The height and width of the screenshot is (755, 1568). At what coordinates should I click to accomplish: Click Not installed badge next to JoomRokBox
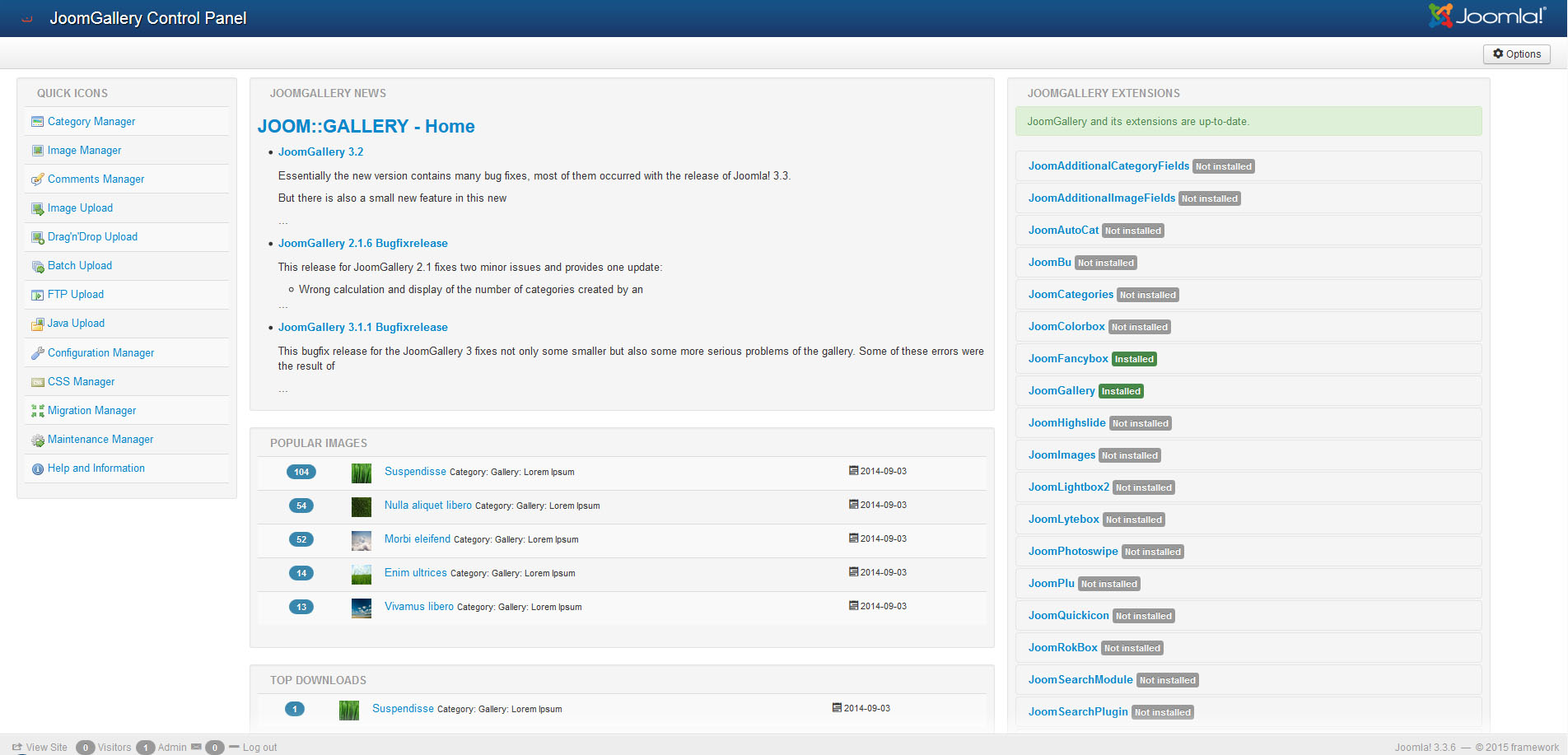pos(1132,648)
